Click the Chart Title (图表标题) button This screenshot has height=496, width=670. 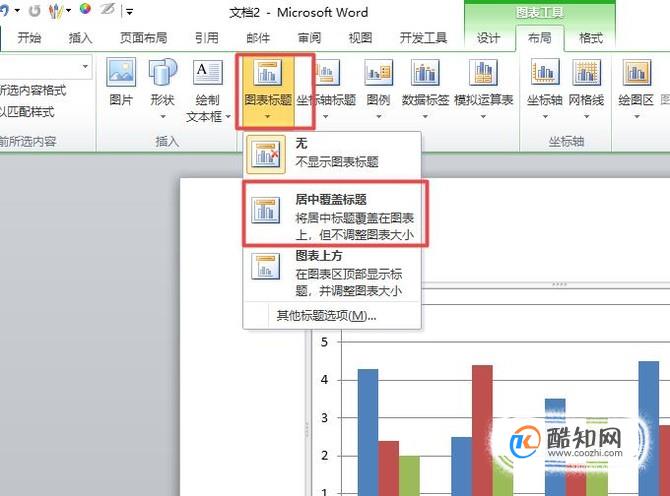pos(268,91)
